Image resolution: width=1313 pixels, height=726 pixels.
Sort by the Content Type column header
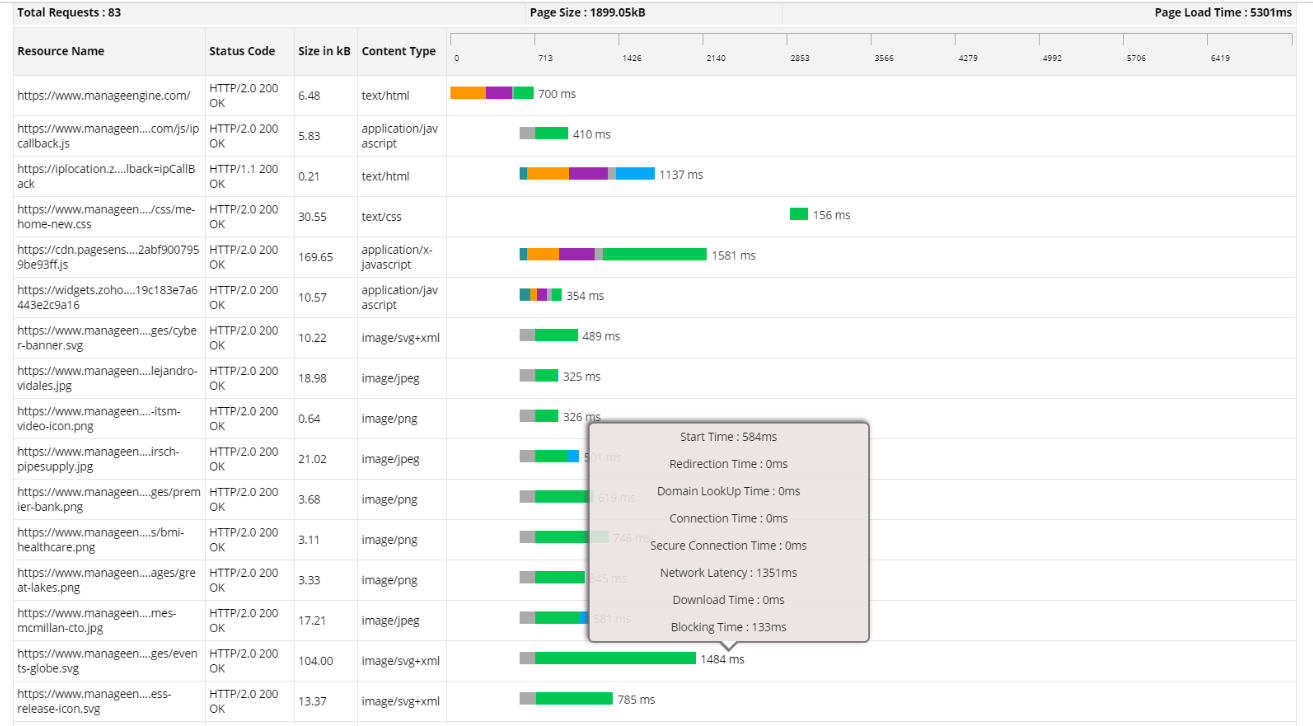coord(398,51)
